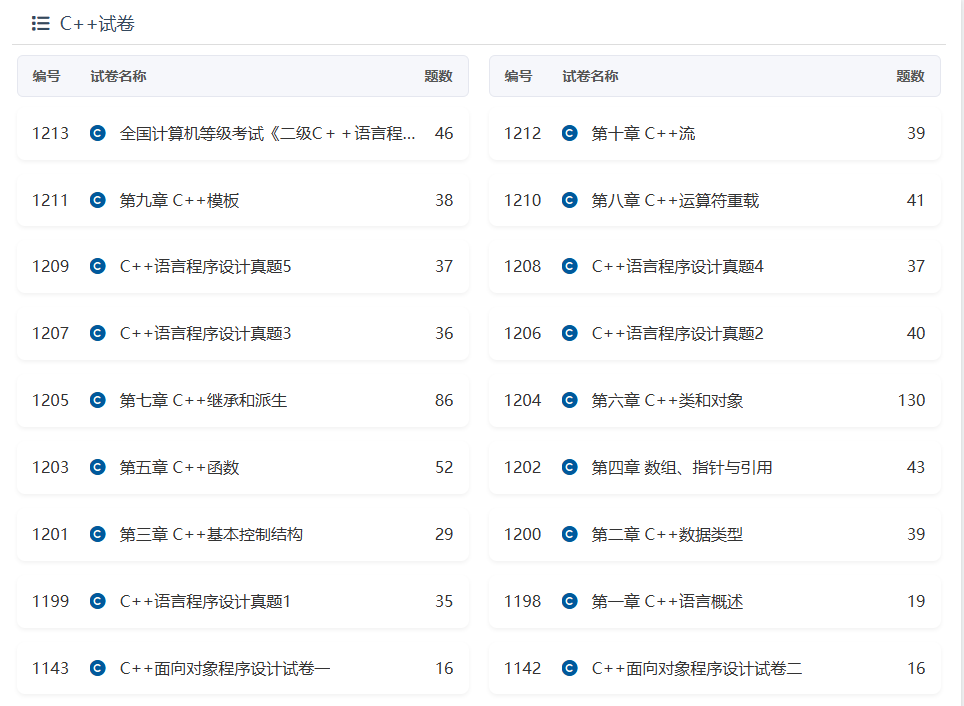Click the C icon for C++面向对象程序设计试卷一
Viewport: 964px width, 706px height.
pyautogui.click(x=98, y=668)
